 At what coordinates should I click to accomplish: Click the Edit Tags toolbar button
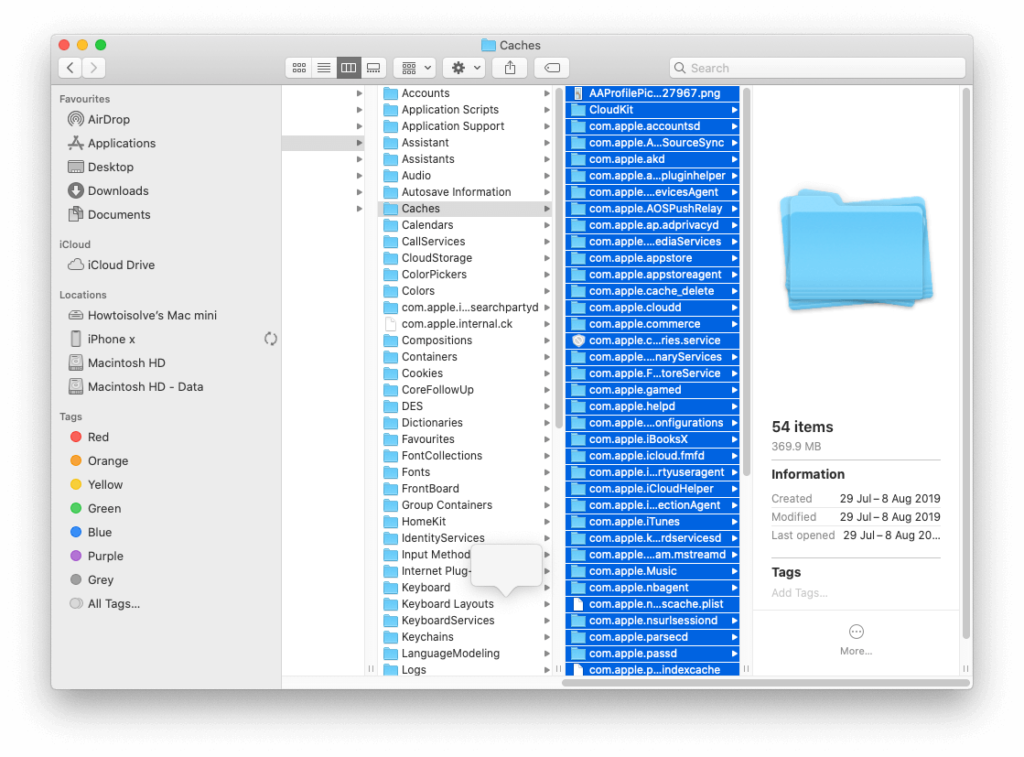click(x=552, y=67)
